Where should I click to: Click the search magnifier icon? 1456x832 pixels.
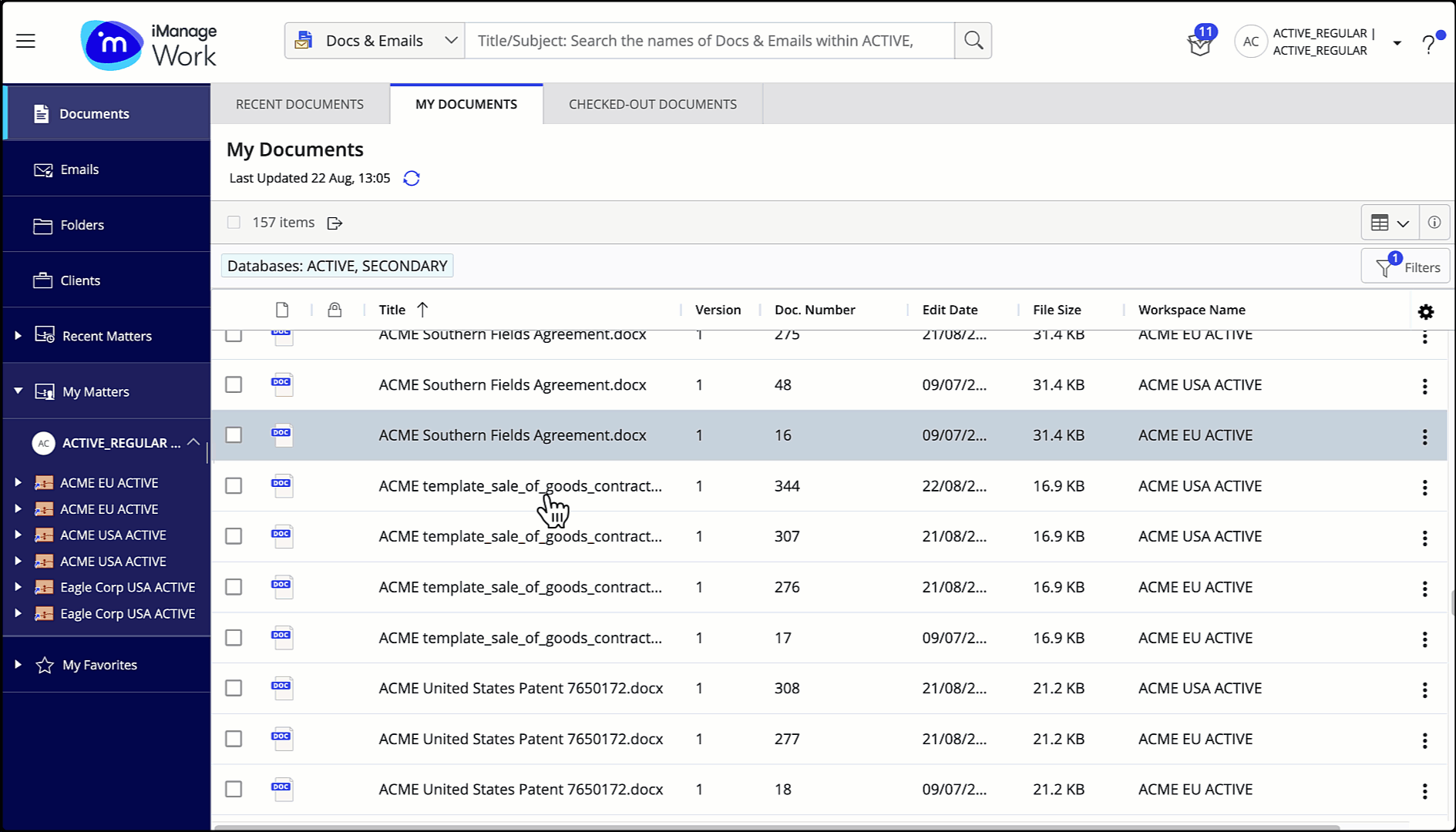[x=973, y=41]
